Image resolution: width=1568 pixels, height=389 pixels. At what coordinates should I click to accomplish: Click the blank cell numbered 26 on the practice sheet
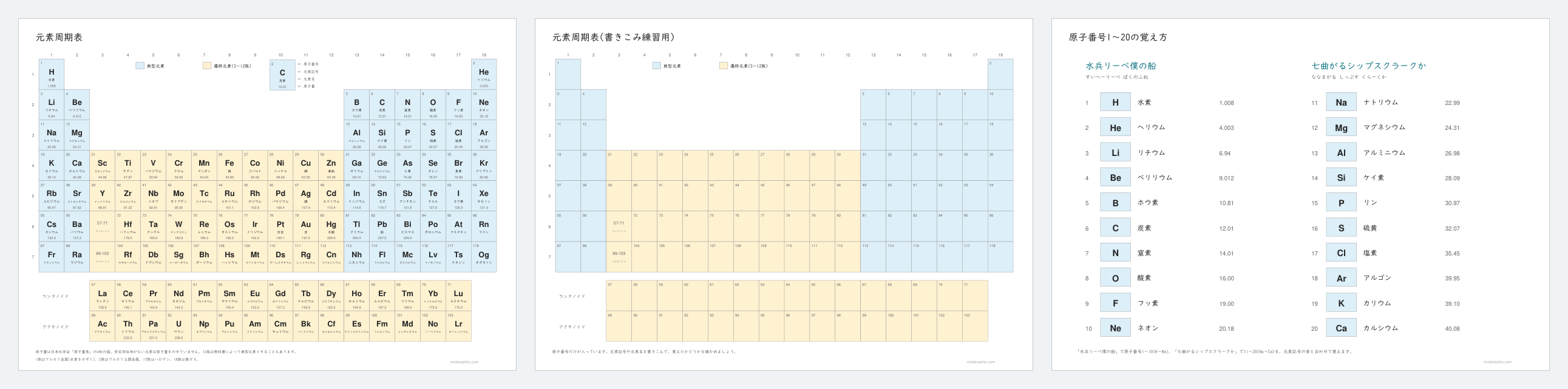pos(745,166)
